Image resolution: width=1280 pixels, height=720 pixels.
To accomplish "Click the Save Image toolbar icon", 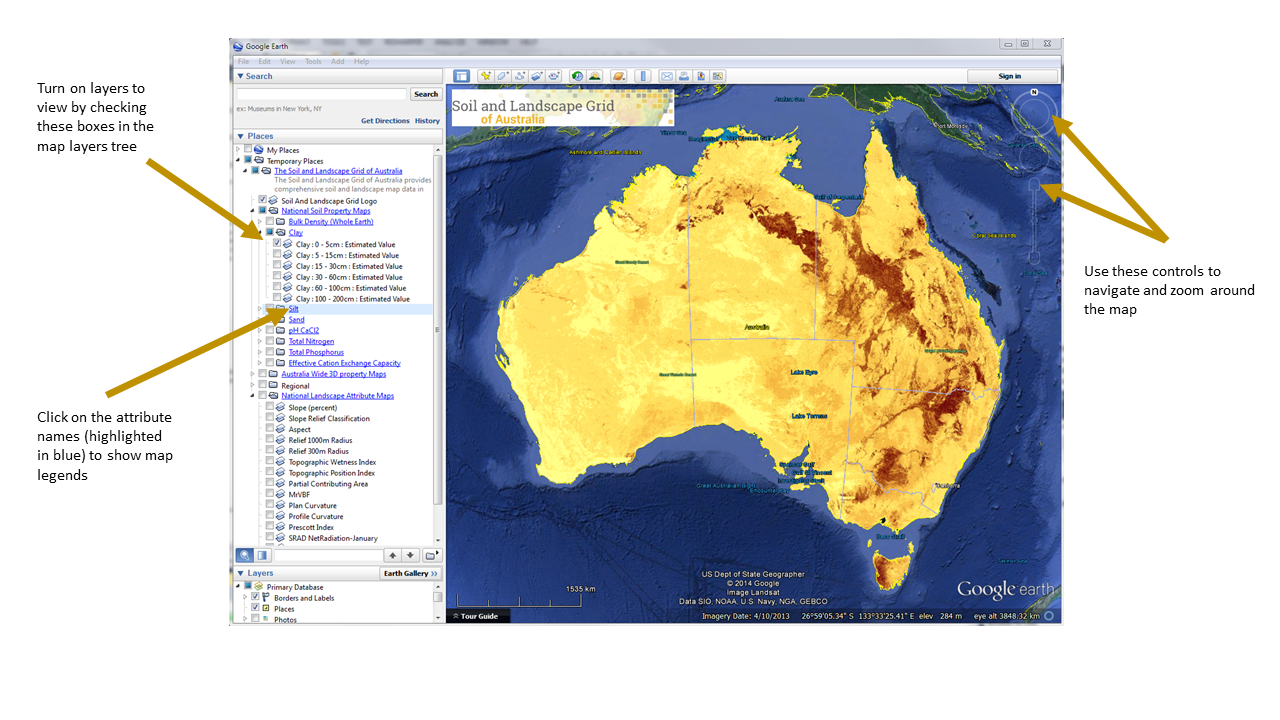I will 701,76.
